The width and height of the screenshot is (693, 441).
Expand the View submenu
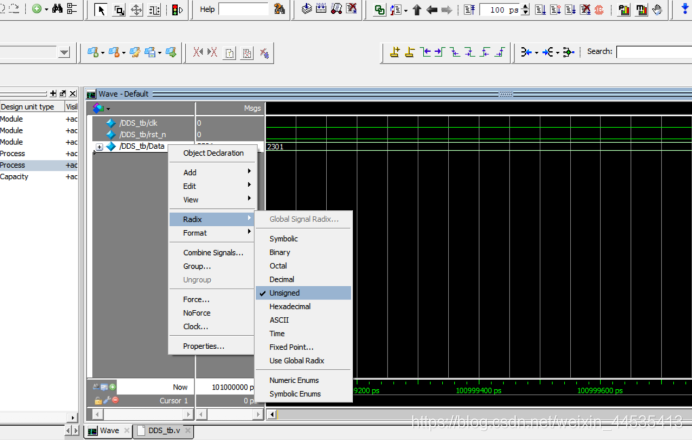[212, 200]
